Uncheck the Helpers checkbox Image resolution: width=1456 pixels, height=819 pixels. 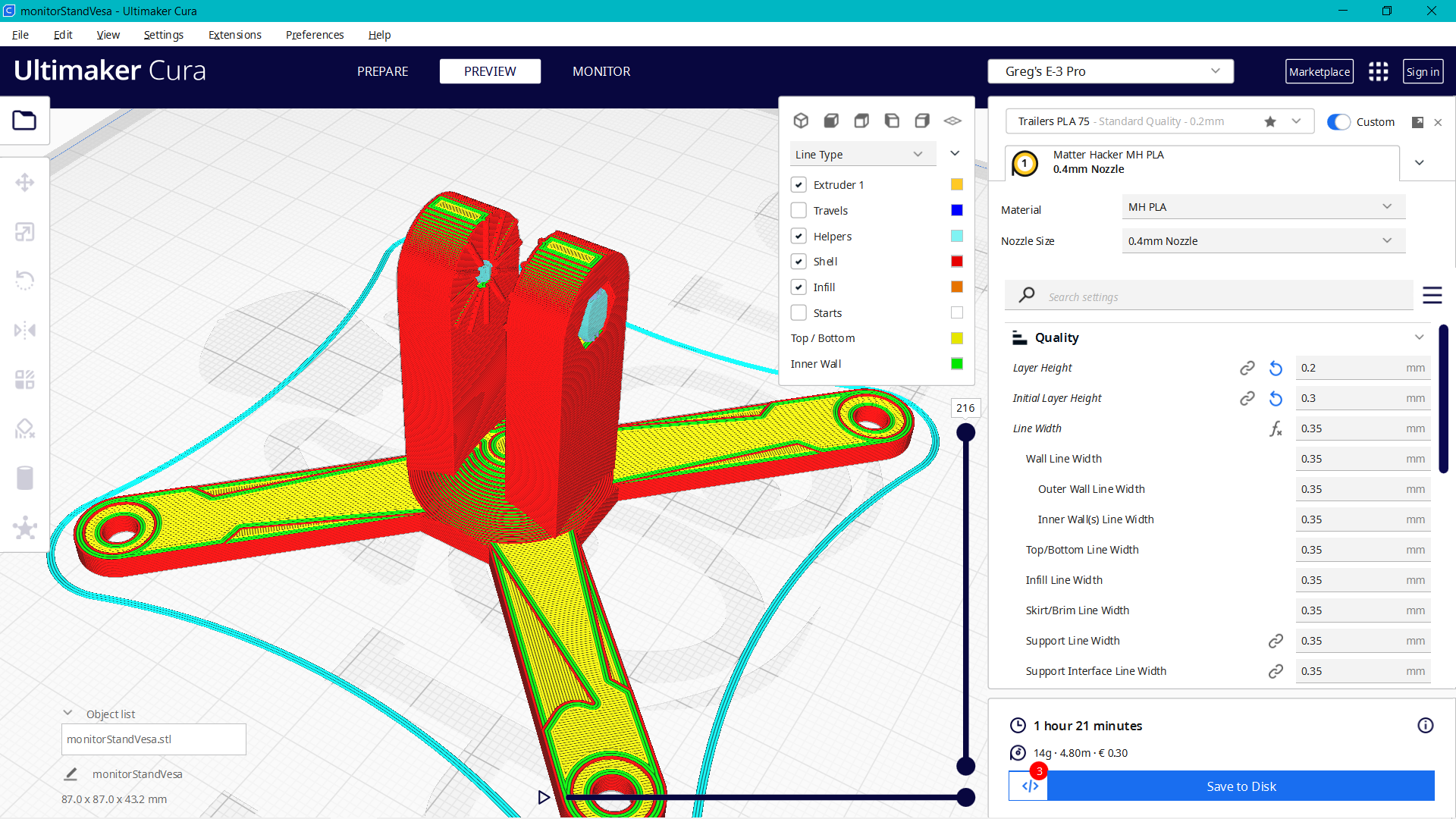tap(799, 236)
